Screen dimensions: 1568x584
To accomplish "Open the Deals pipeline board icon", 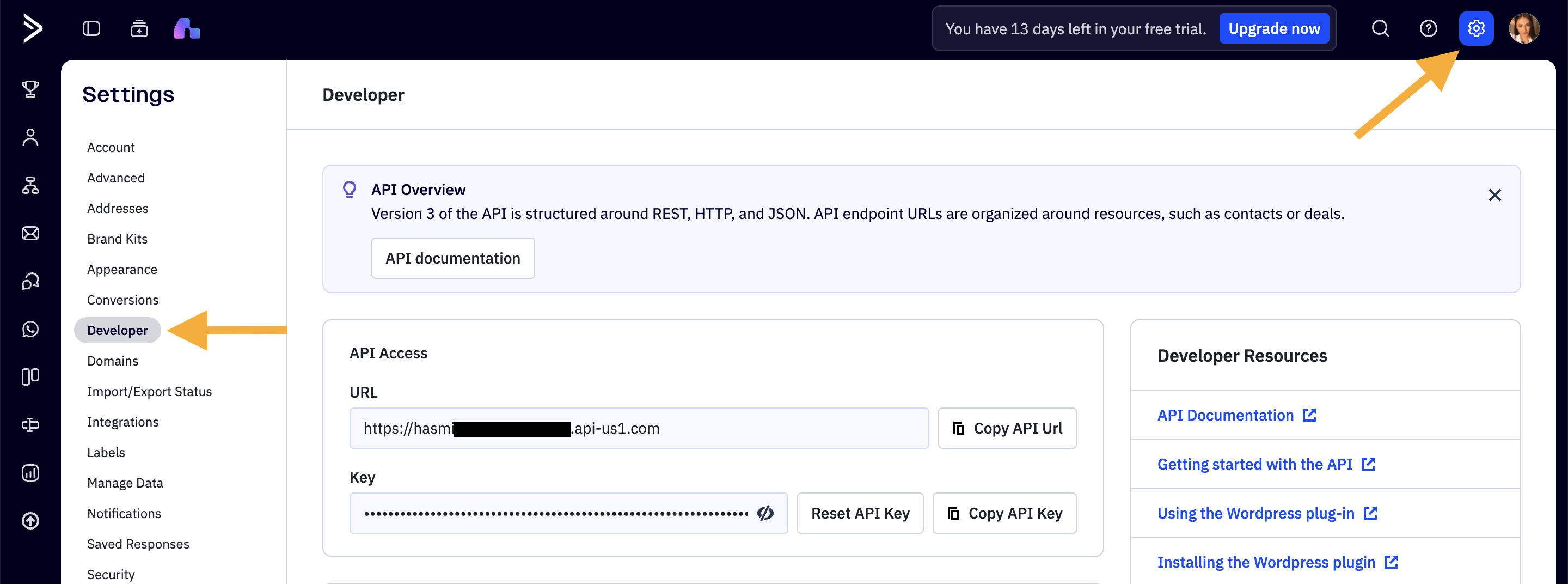I will tap(30, 377).
